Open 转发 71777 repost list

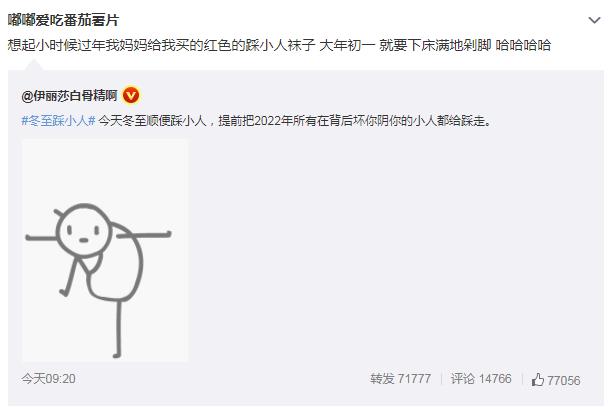[400, 379]
